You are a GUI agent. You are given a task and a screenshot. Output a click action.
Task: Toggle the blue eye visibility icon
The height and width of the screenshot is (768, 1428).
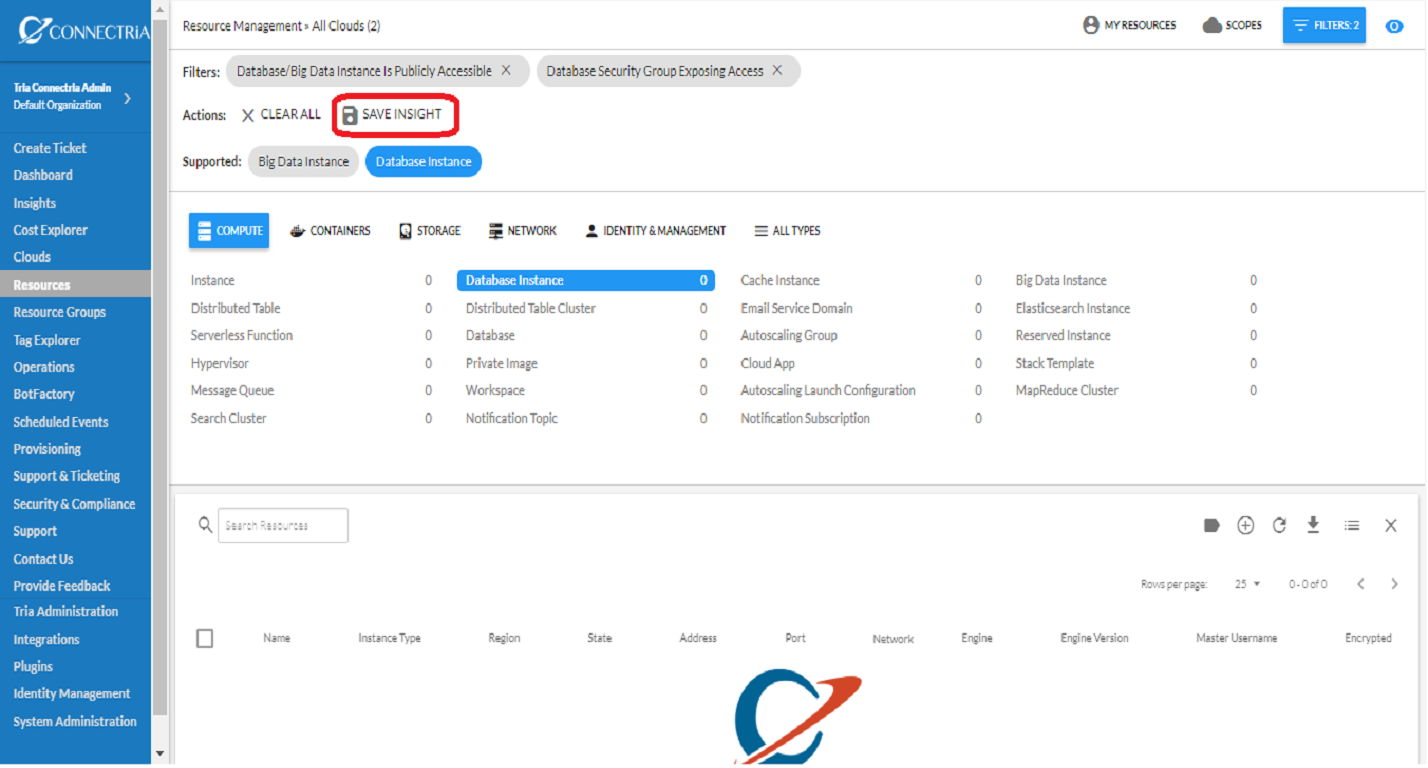(1394, 26)
